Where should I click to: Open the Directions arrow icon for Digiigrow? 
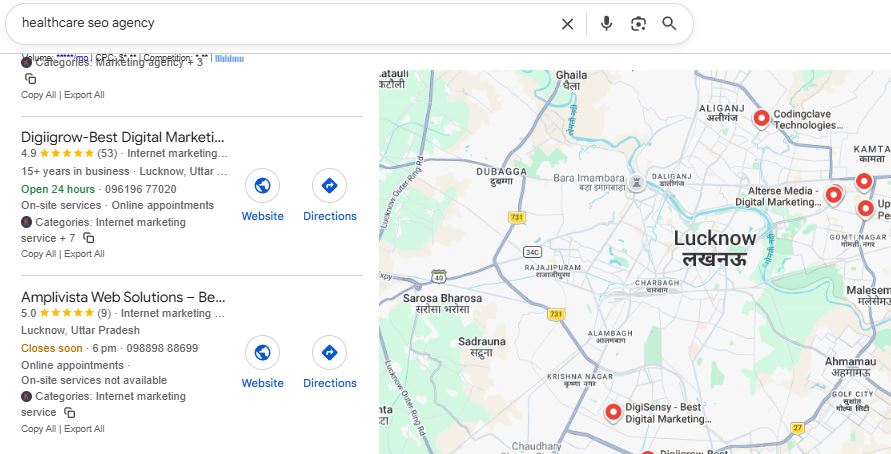[x=330, y=185]
